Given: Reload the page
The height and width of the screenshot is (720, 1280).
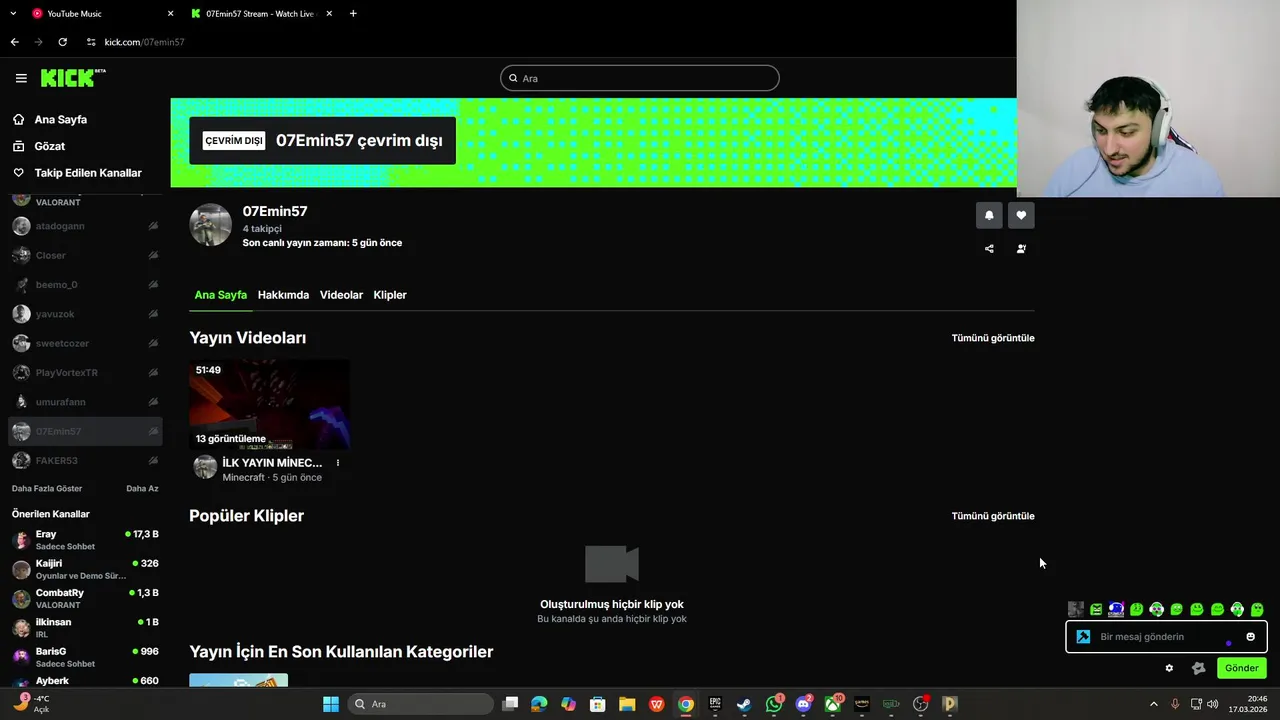Looking at the screenshot, I should point(62,42).
